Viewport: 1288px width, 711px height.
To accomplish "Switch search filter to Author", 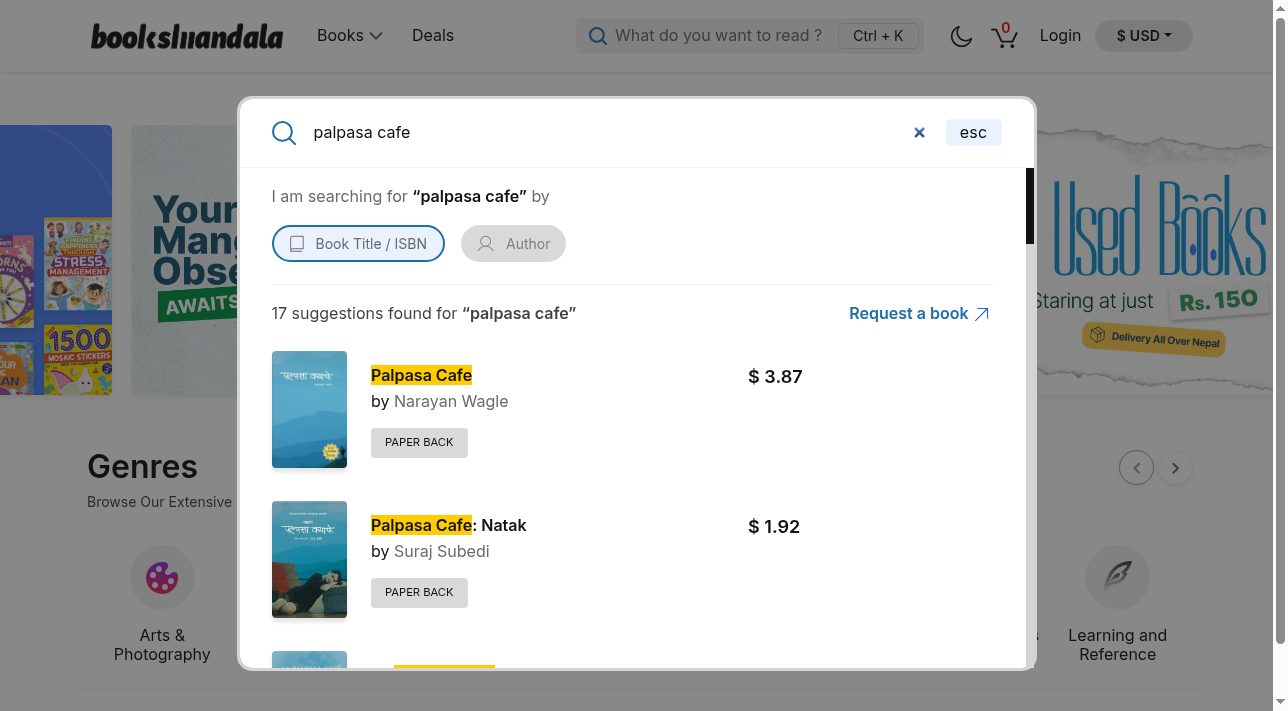I will [513, 243].
